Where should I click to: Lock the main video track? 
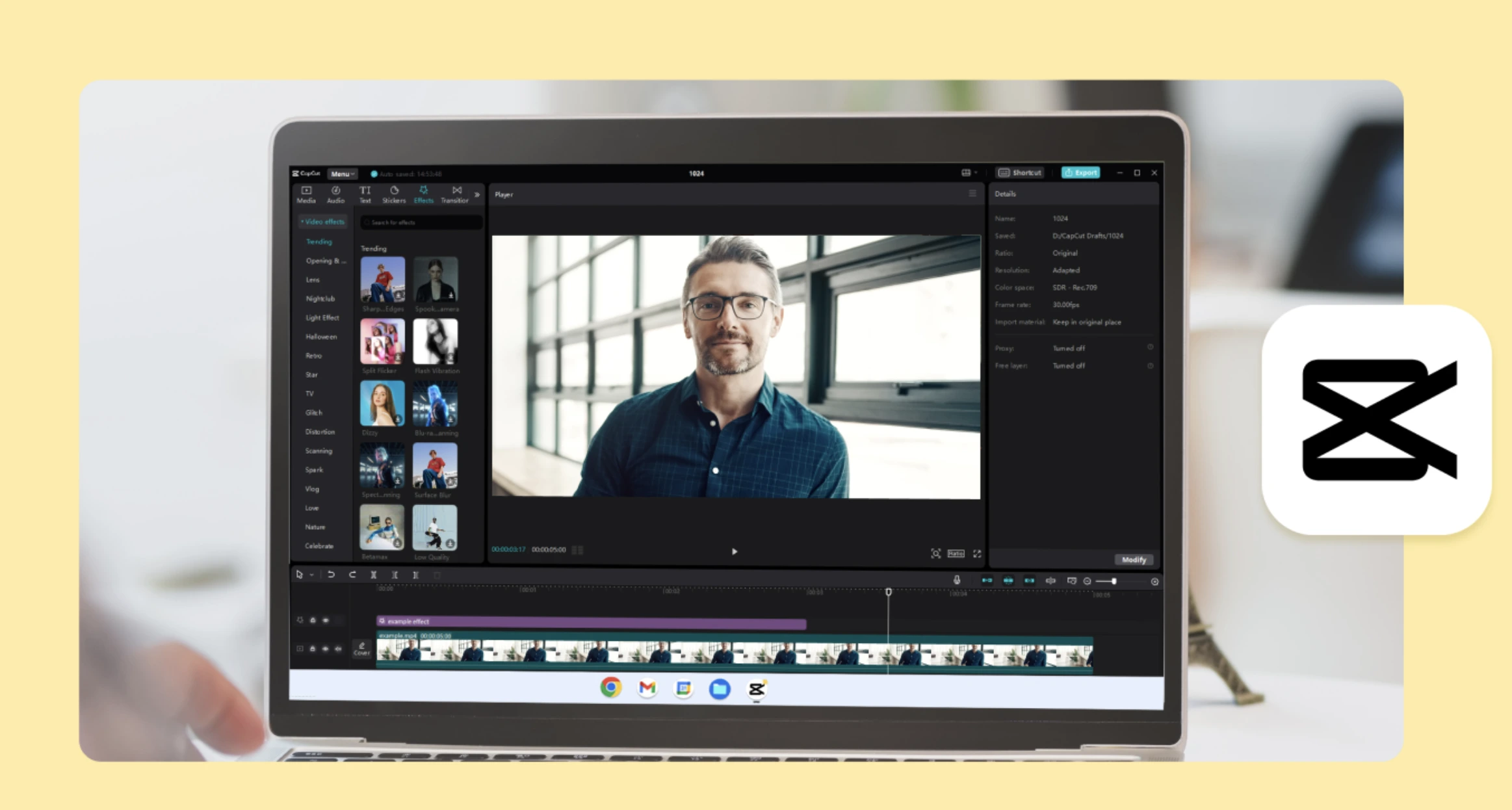313,649
